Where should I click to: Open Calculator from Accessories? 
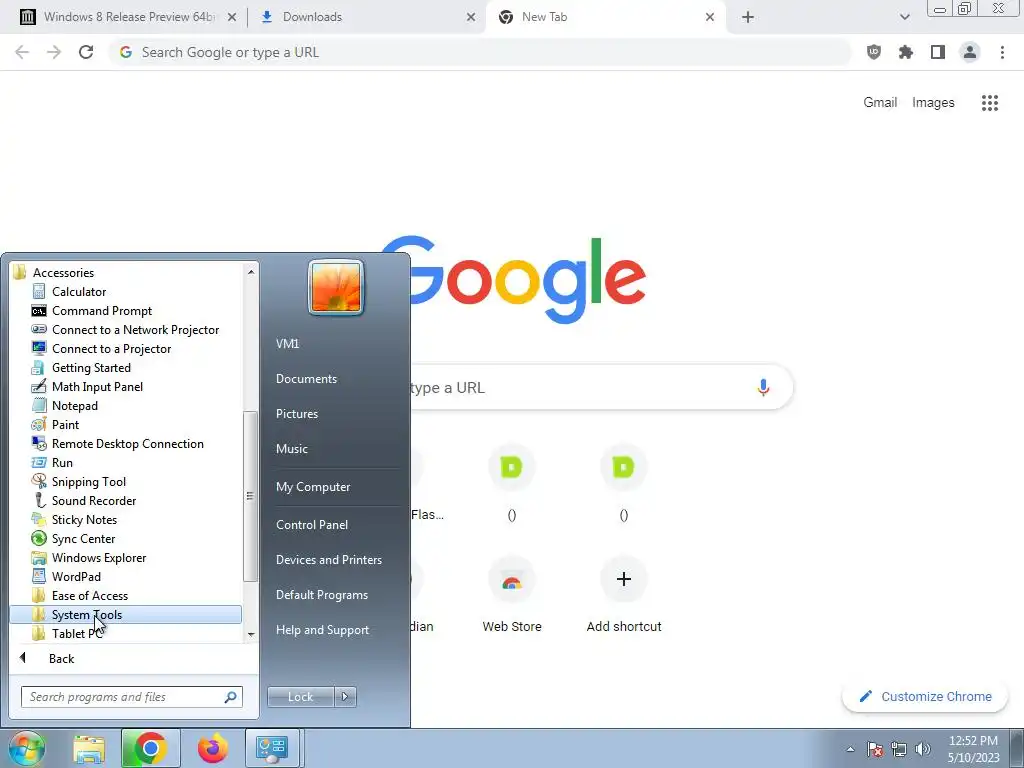coord(78,292)
